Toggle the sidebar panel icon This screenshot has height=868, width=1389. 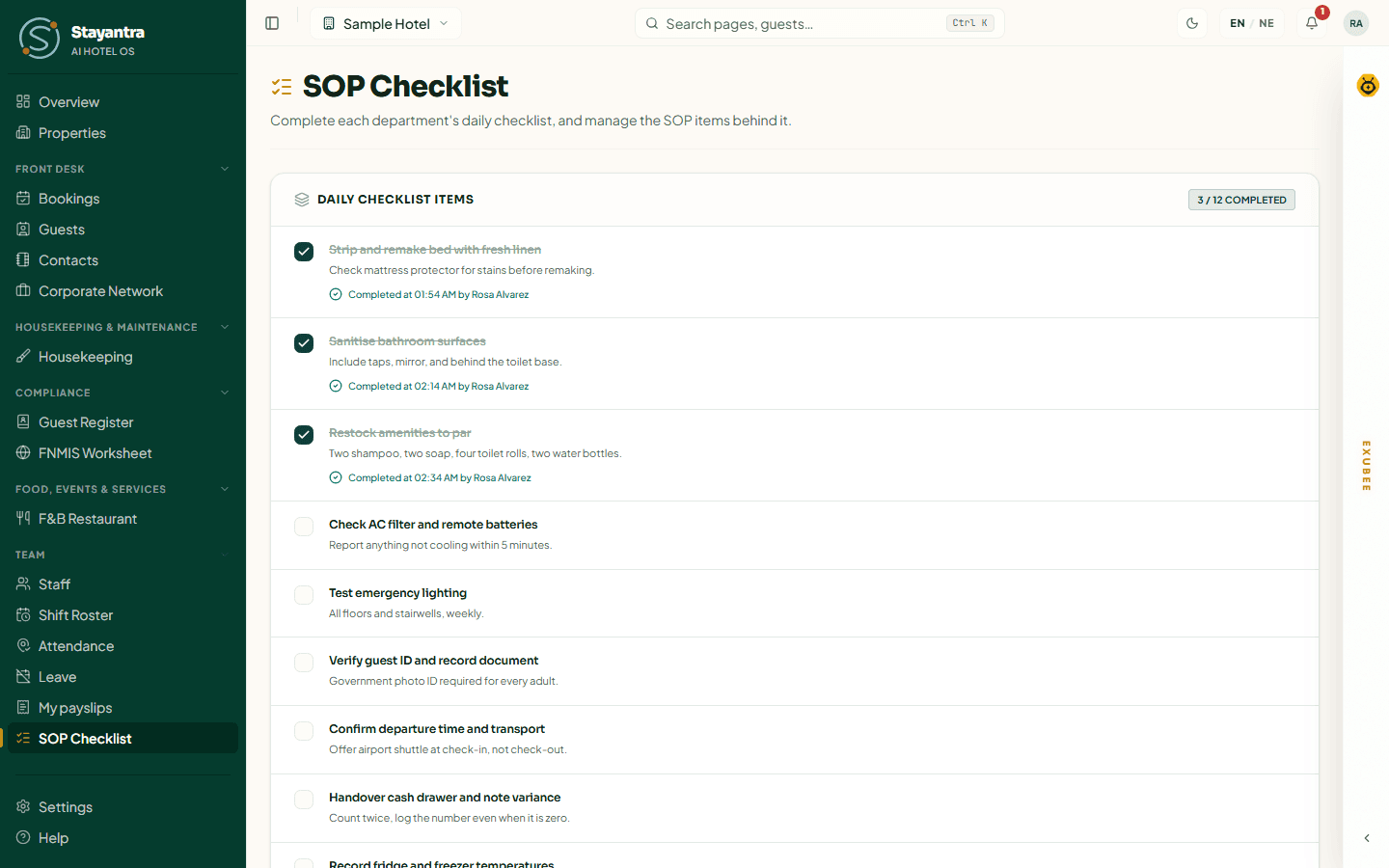coord(272,23)
